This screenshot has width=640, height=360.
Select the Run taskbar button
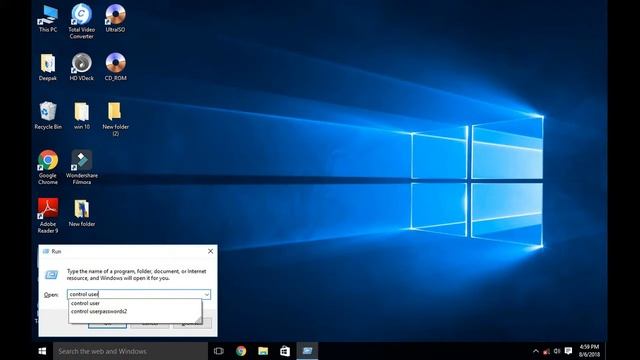[x=307, y=351]
